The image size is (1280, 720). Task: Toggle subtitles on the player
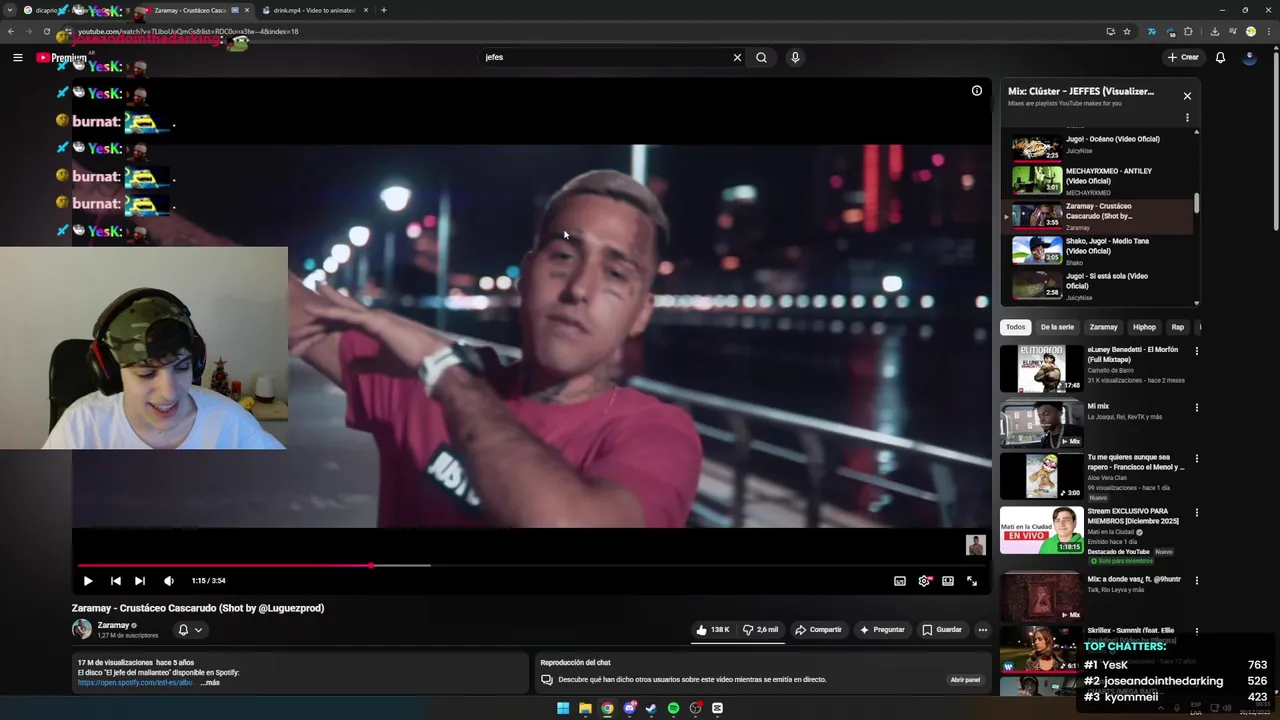tap(899, 580)
